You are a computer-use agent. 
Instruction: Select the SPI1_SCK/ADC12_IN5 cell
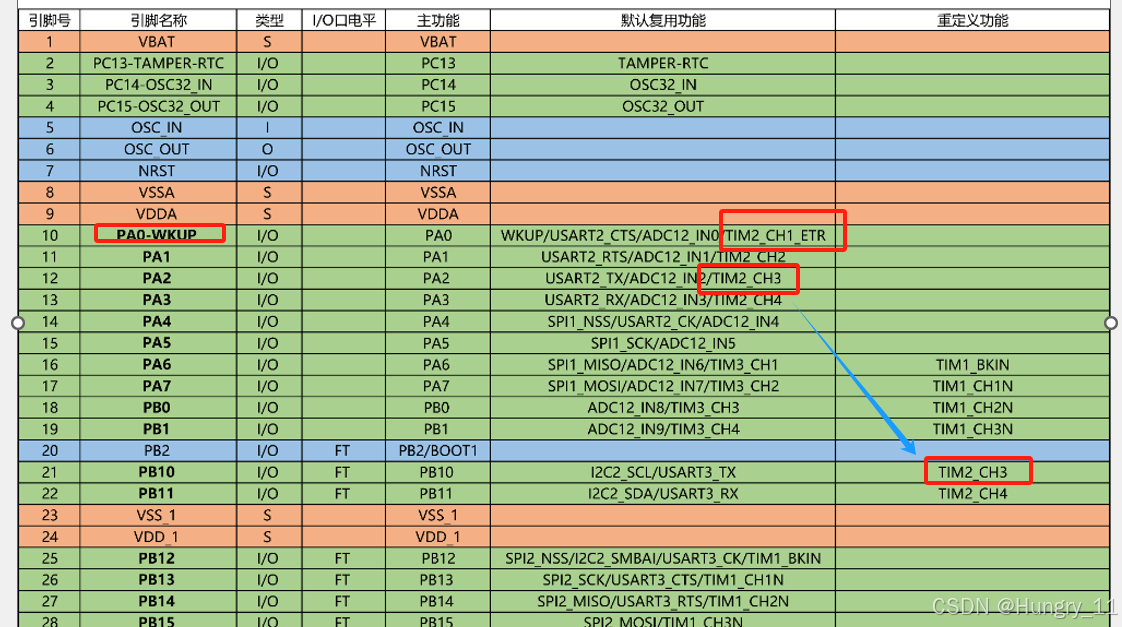663,343
